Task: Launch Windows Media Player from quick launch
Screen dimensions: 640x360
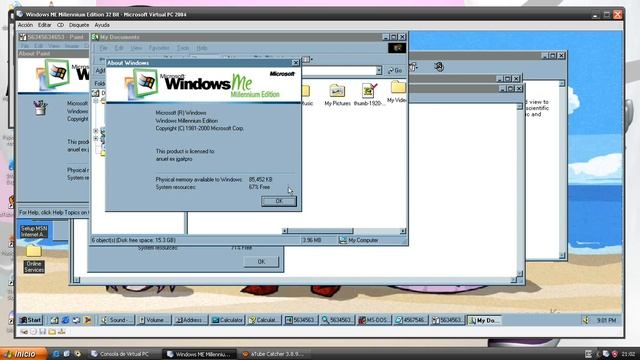Action: [x=87, y=320]
